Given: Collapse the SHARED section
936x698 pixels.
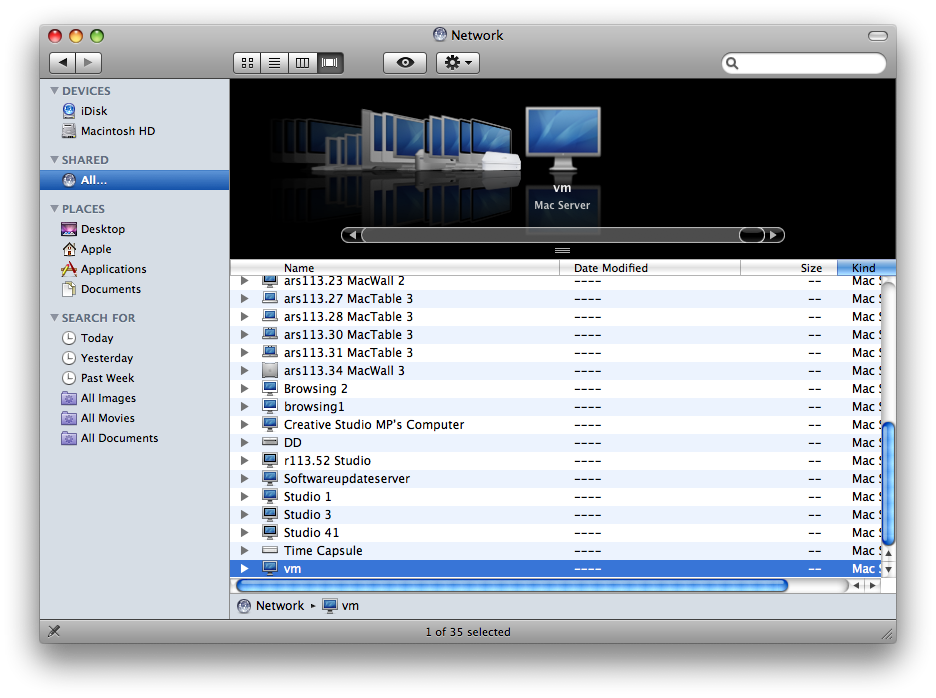Looking at the screenshot, I should coord(55,159).
